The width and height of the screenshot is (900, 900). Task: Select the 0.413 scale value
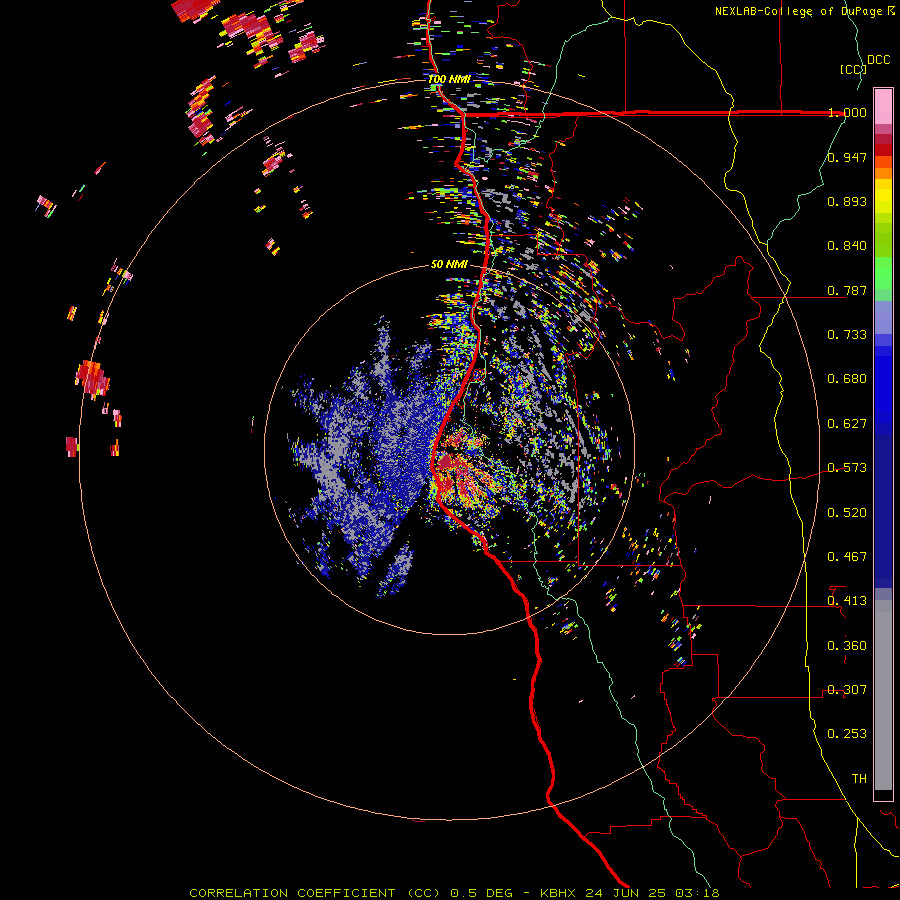pos(847,601)
